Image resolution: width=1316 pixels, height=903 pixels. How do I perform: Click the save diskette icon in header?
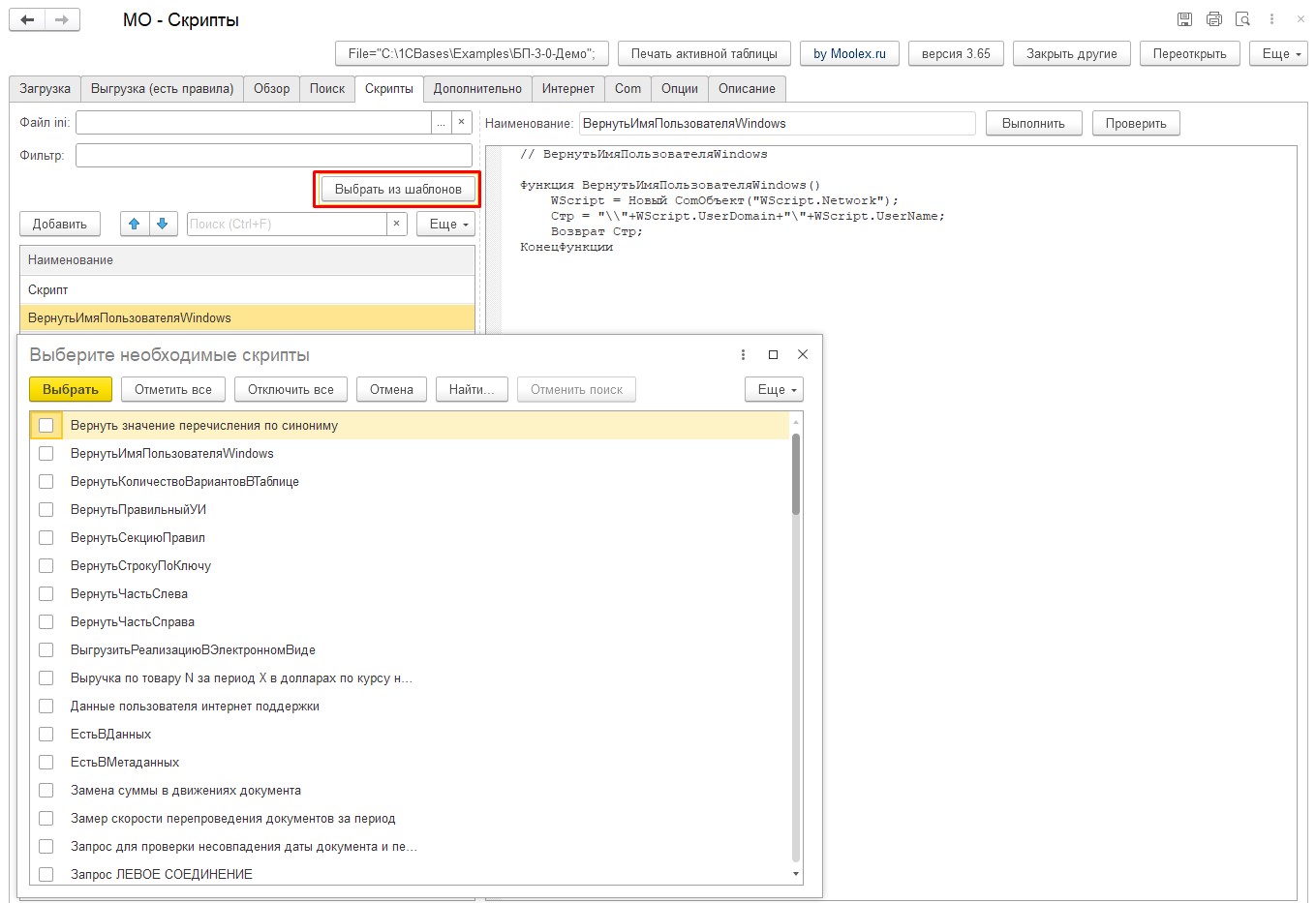pyautogui.click(x=1184, y=19)
